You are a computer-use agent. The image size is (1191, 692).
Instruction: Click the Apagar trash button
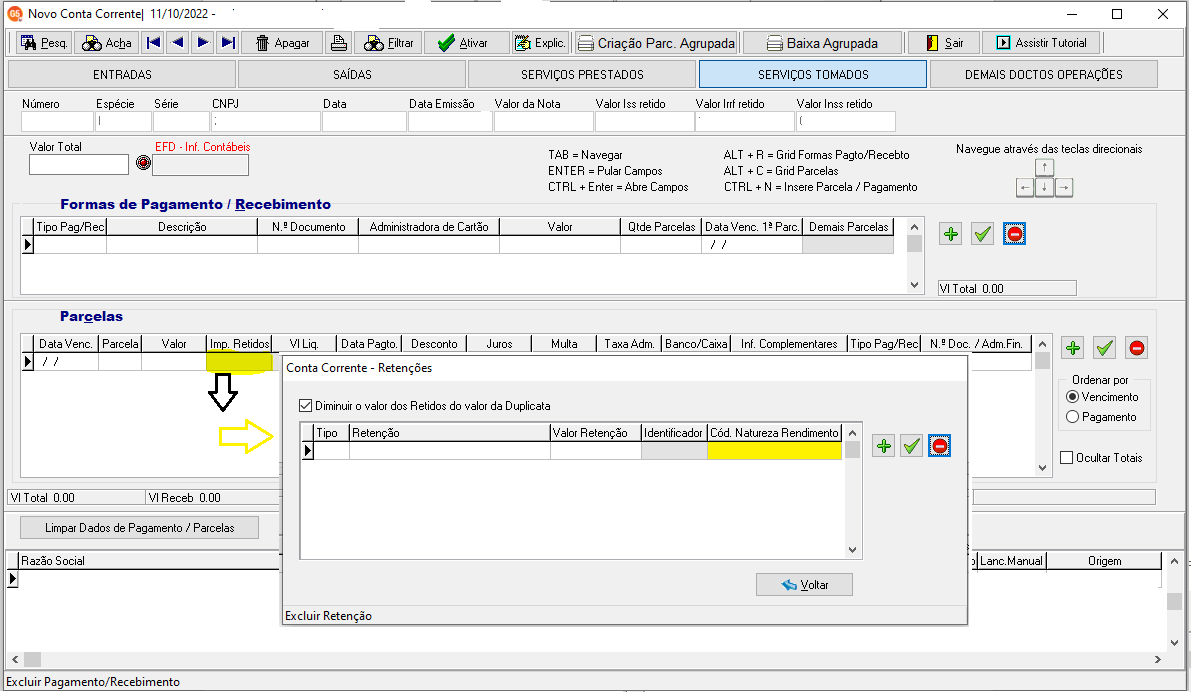(283, 43)
